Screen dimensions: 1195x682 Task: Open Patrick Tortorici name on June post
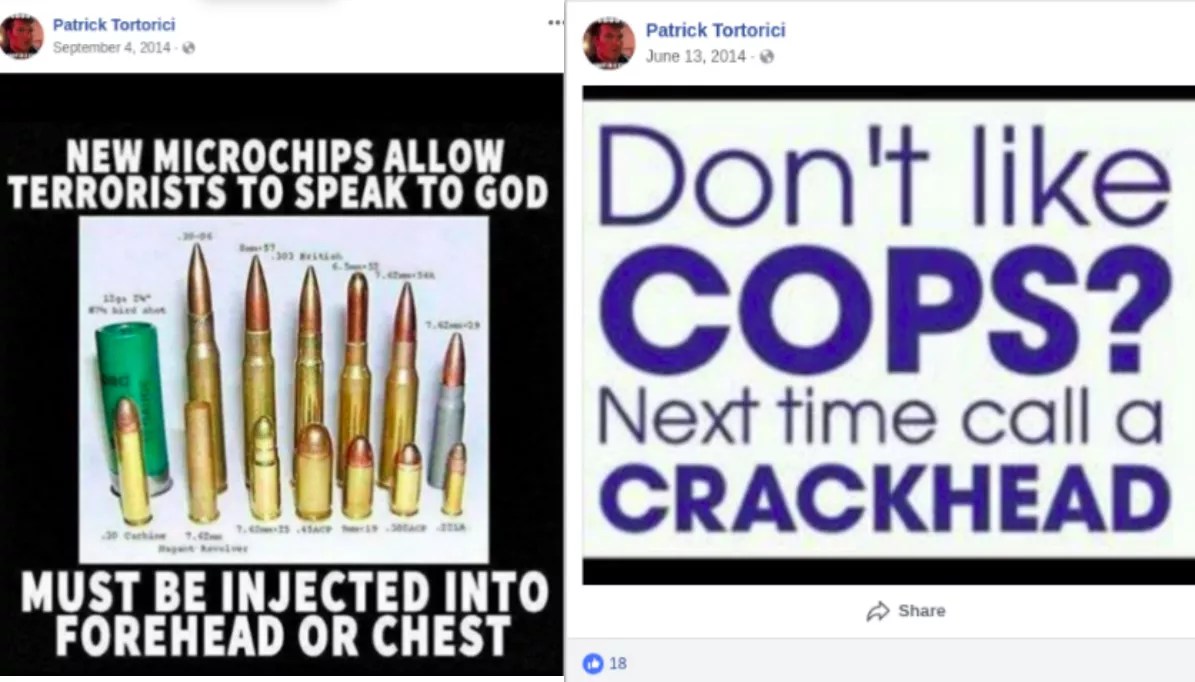[x=715, y=30]
